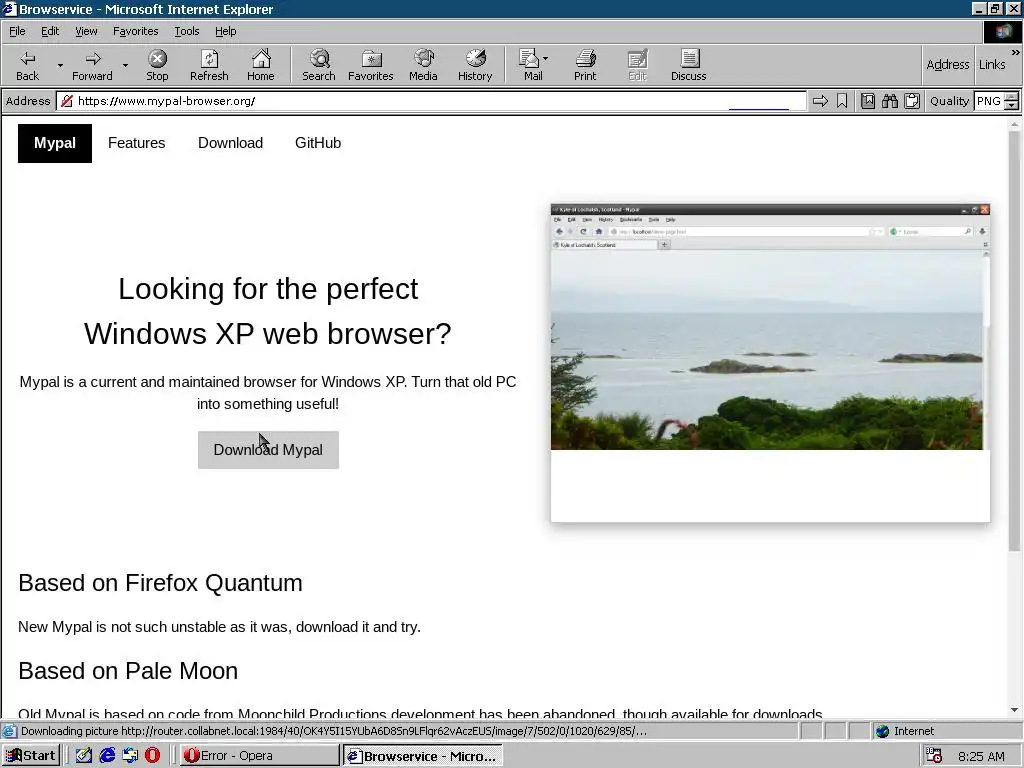Open the Favorites menu
The width and height of the screenshot is (1024, 768).
(x=135, y=31)
